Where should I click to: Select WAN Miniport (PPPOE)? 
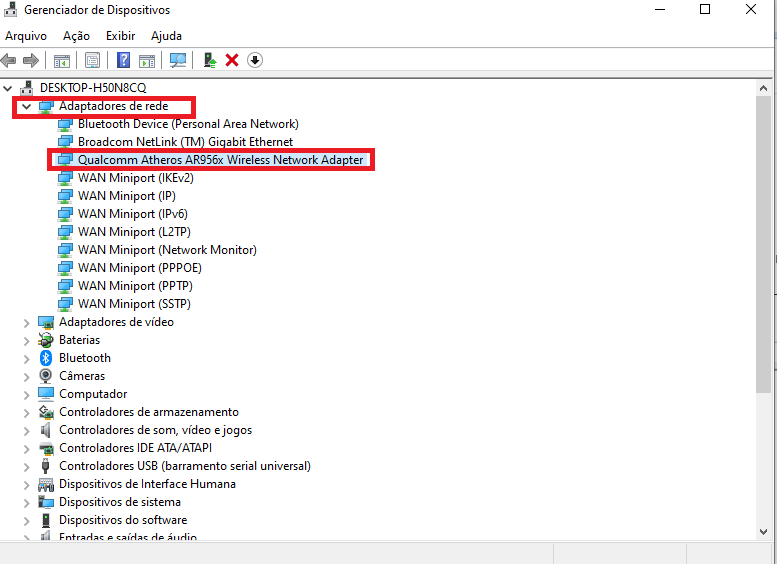click(x=140, y=268)
